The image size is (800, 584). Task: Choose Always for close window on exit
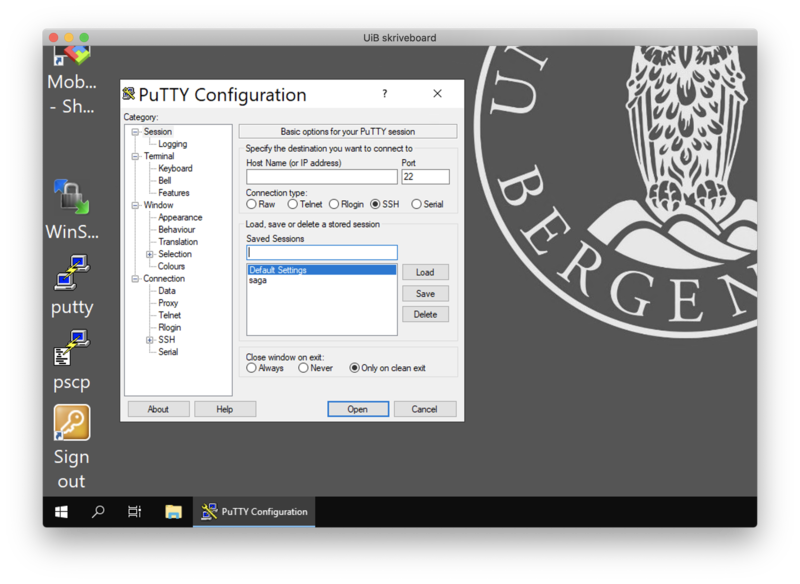(x=252, y=368)
